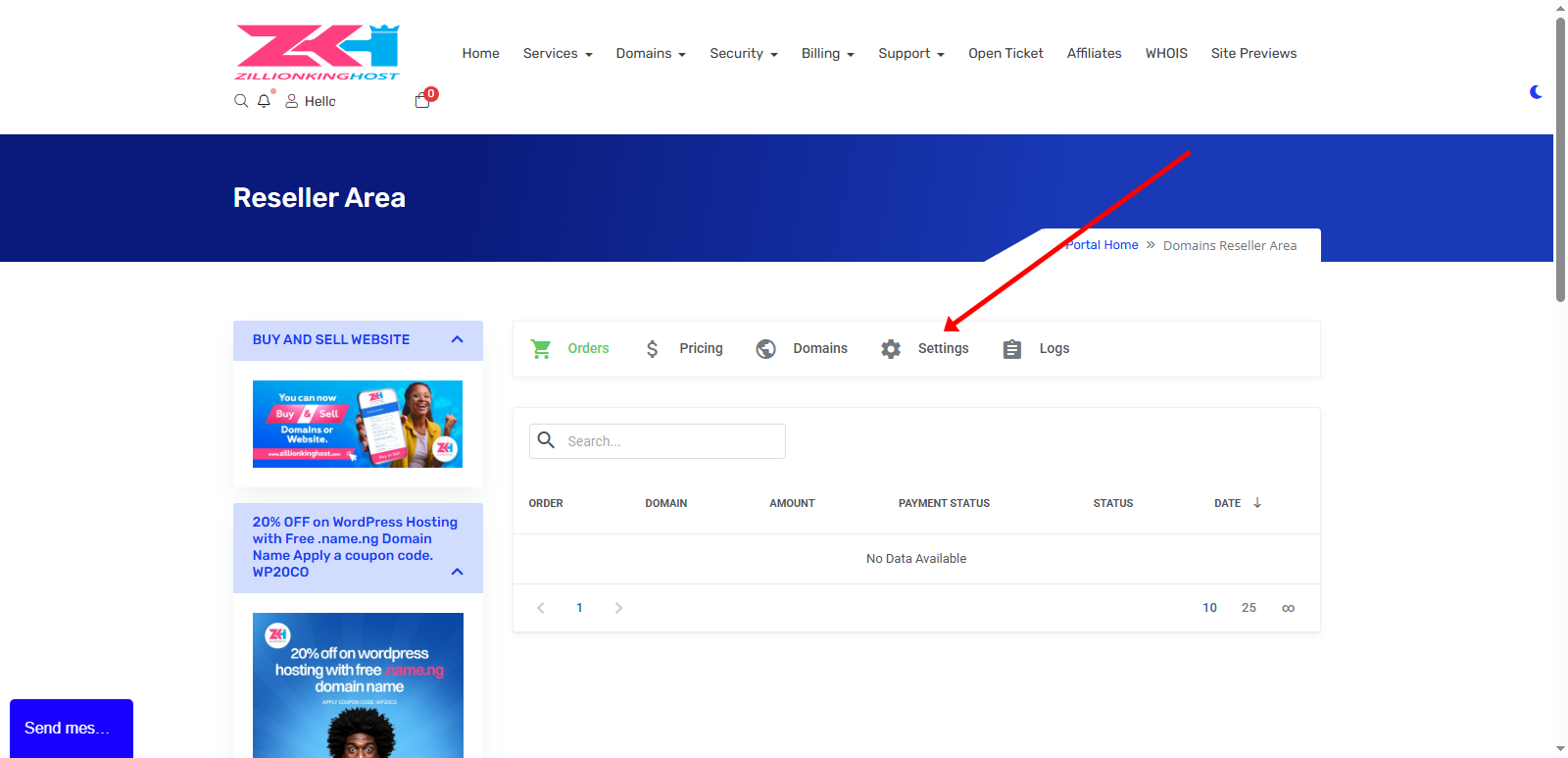
Task: Click the Portal Home breadcrumb link
Action: [x=1102, y=245]
